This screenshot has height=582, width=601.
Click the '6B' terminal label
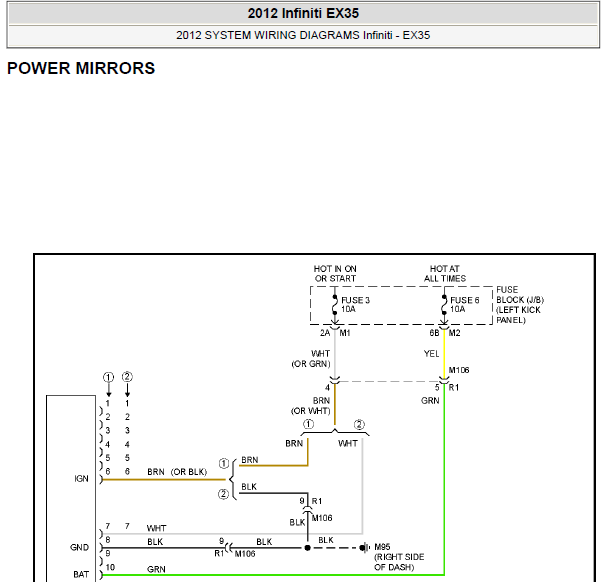coord(434,333)
